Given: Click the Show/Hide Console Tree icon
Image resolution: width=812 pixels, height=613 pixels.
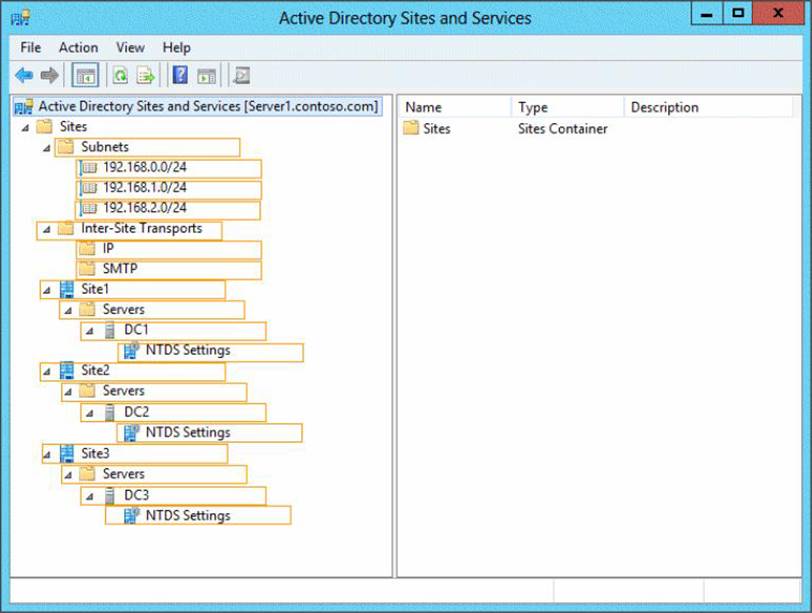Looking at the screenshot, I should click(x=86, y=75).
